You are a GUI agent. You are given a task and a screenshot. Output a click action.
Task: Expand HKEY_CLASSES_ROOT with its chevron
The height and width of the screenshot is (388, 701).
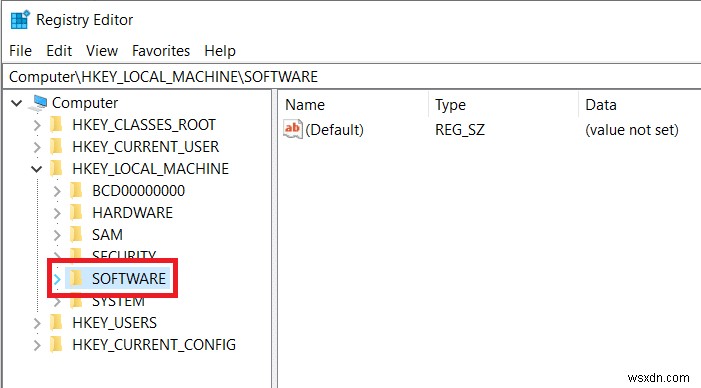37,125
